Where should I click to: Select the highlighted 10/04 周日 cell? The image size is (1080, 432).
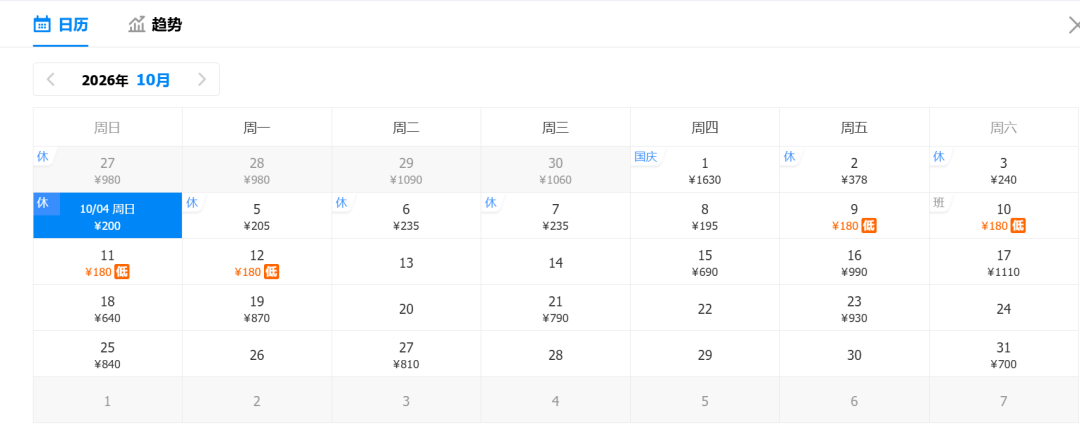[107, 216]
